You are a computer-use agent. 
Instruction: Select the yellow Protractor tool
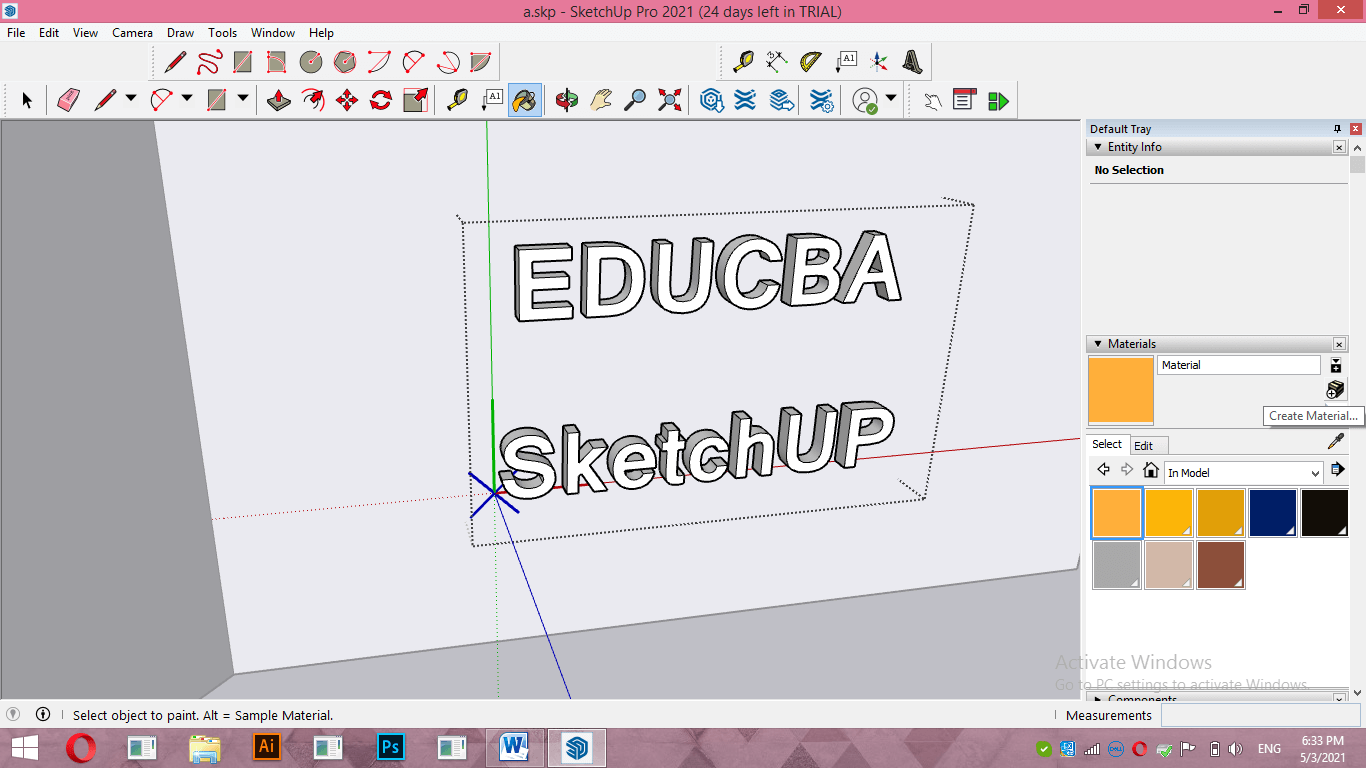pos(811,62)
